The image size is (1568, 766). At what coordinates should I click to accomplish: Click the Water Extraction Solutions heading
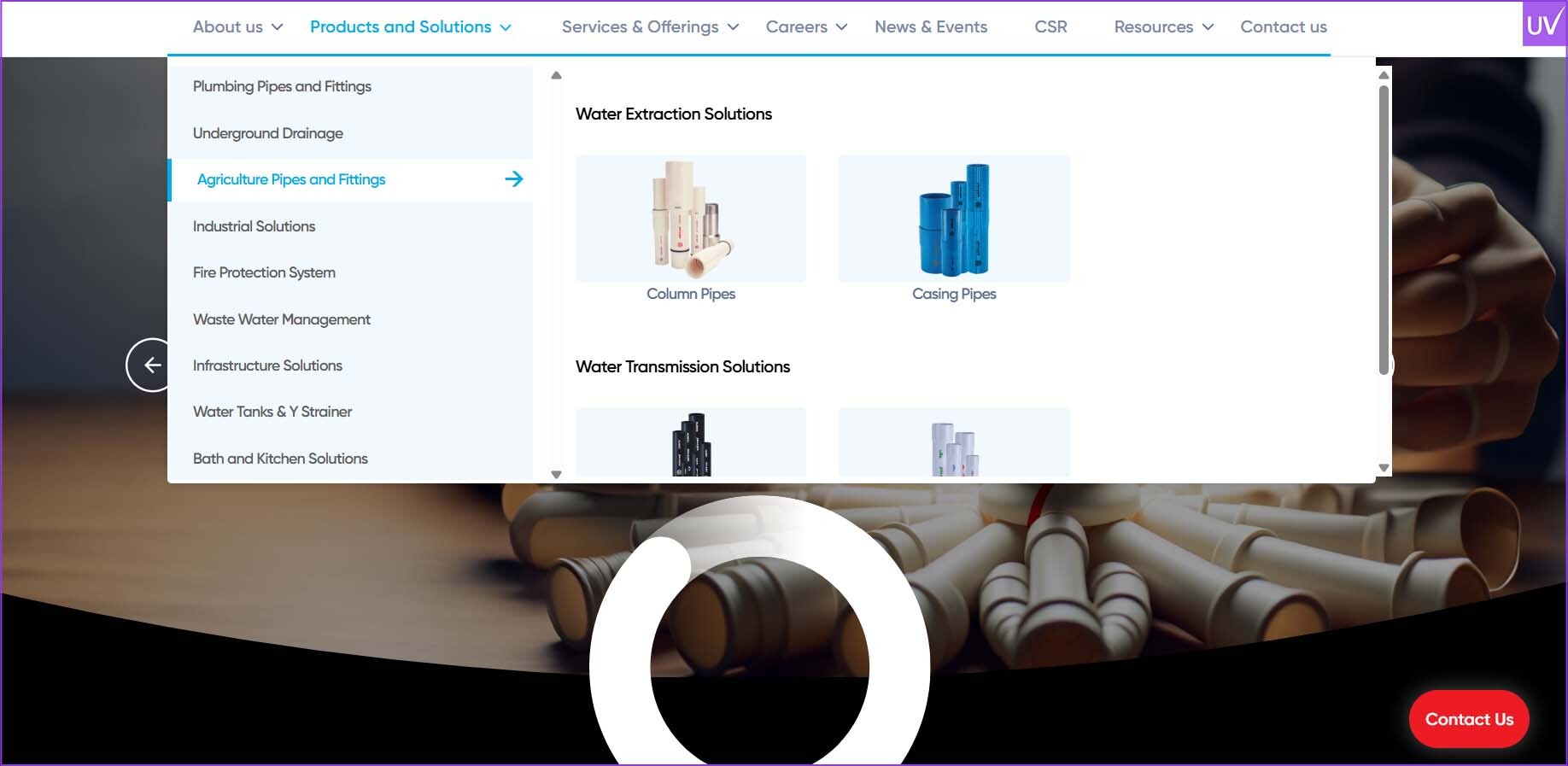674,114
